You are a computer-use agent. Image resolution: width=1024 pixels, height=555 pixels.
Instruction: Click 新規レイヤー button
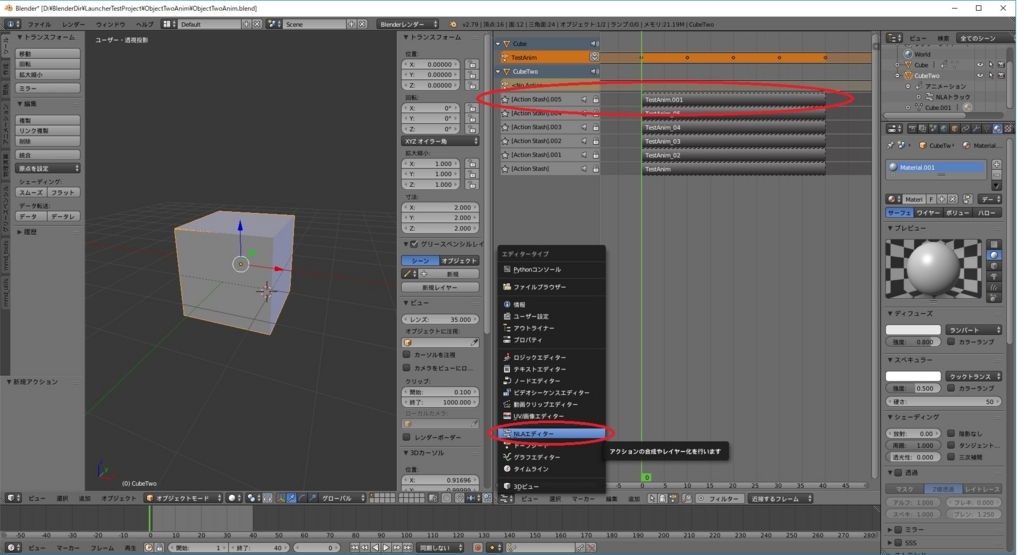(440, 288)
